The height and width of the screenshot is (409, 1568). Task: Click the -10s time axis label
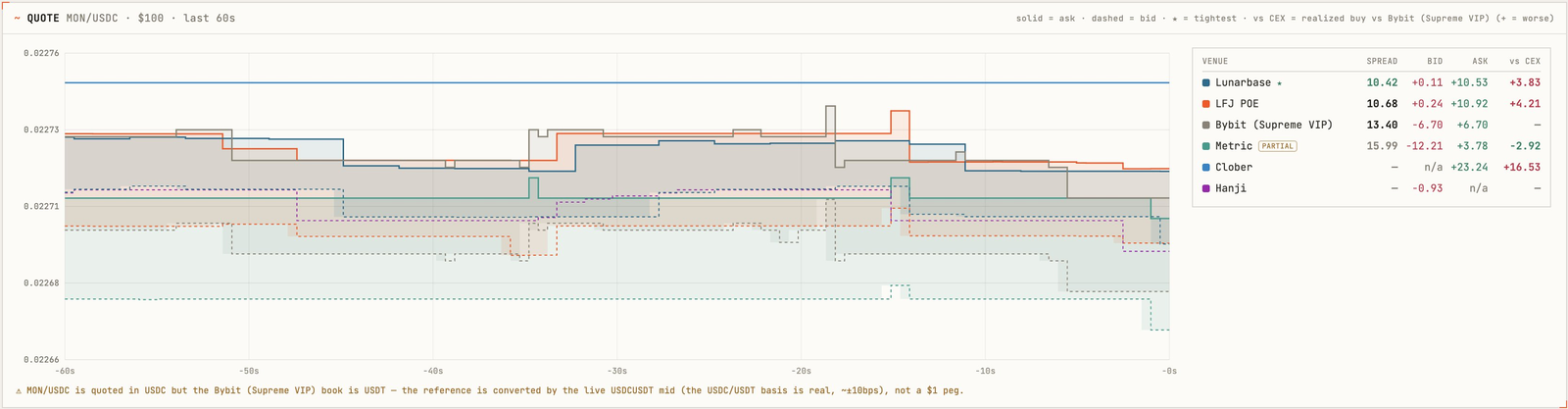point(985,371)
